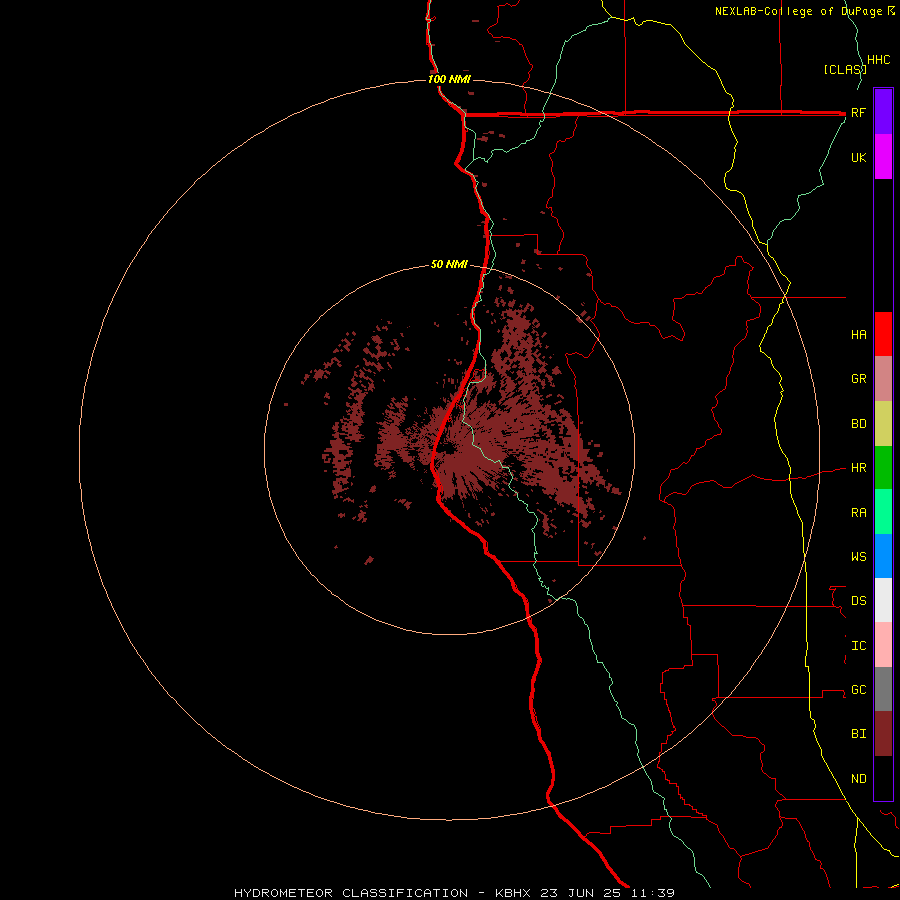Viewport: 900px width, 900px height.
Task: Click the purple RF color swatch in legend
Action: pos(883,112)
